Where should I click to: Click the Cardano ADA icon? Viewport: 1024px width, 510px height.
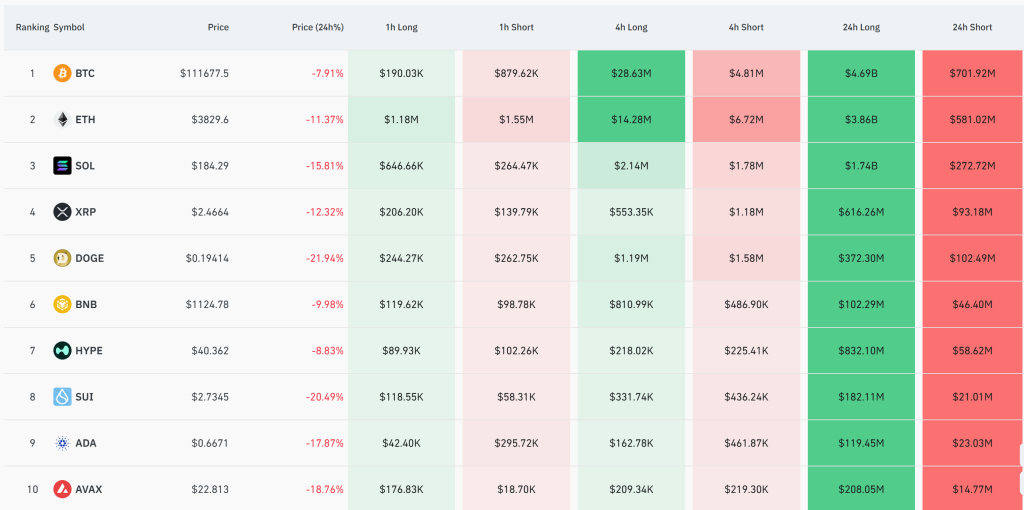(x=62, y=443)
